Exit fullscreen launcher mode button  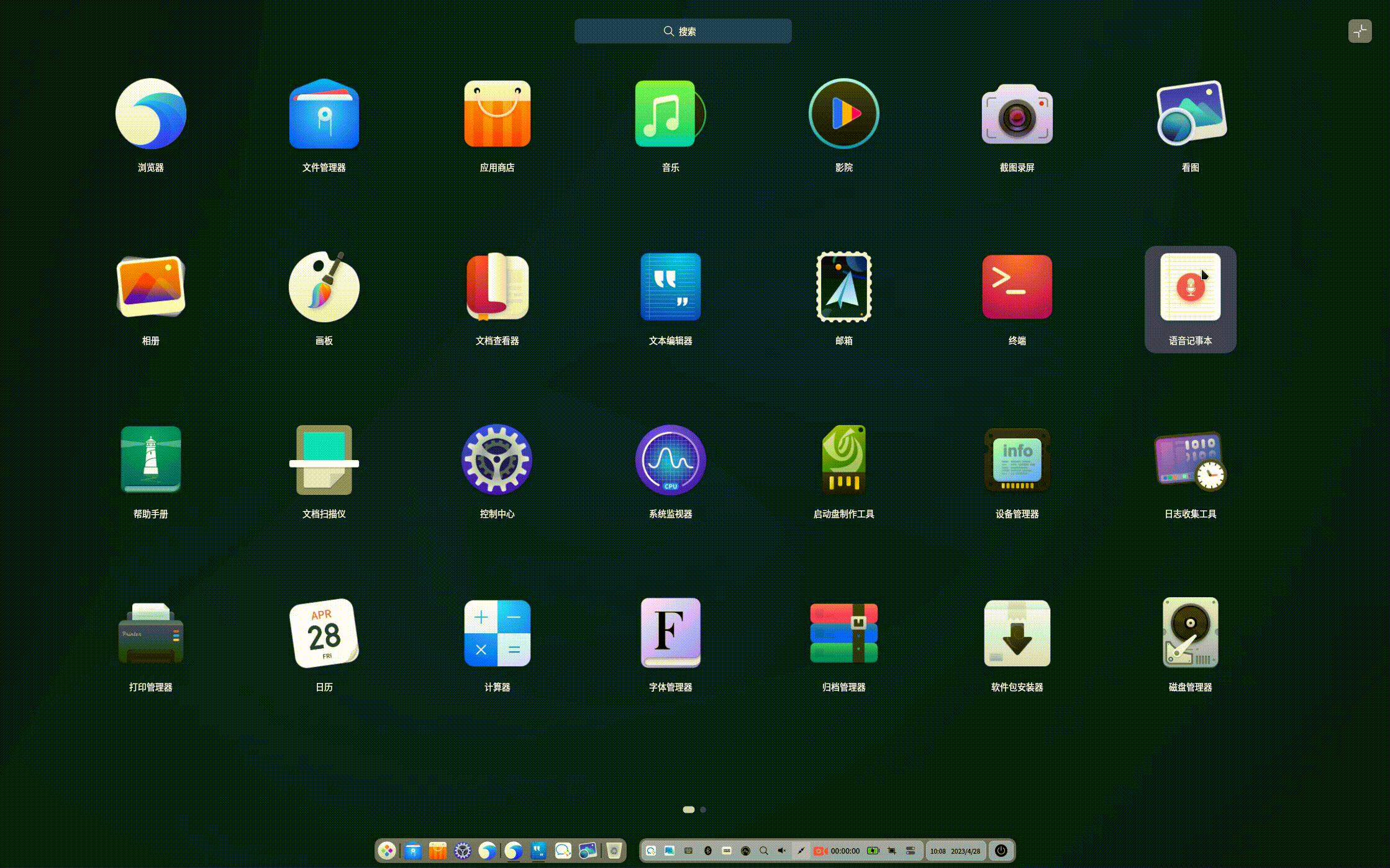pyautogui.click(x=1360, y=31)
